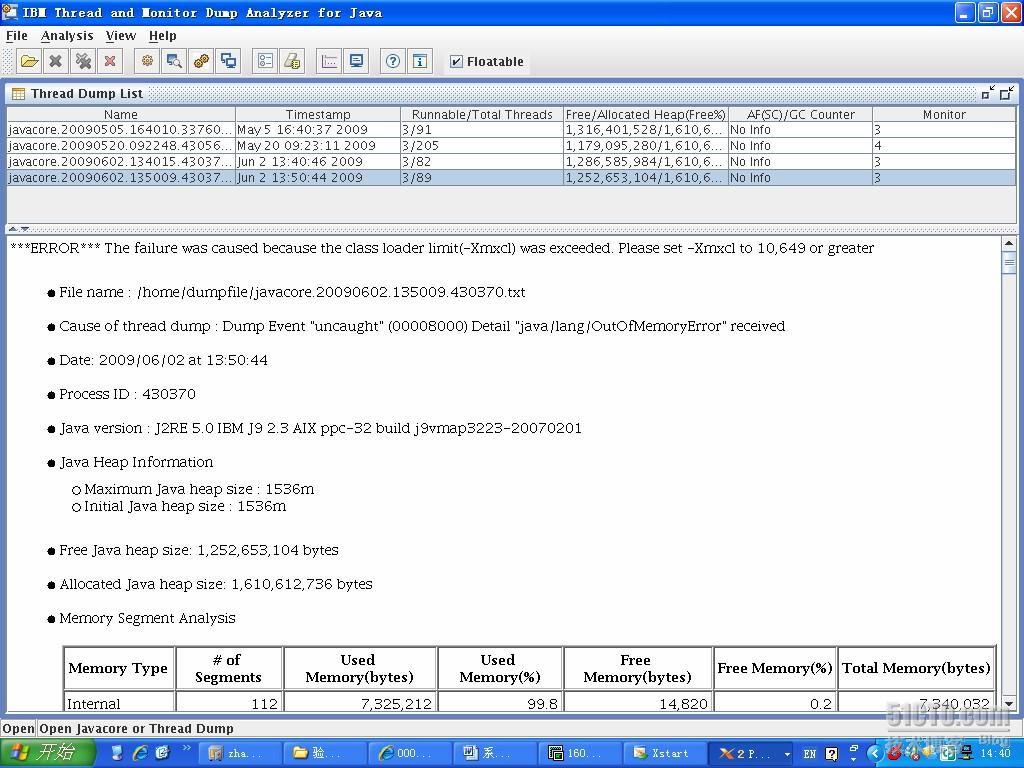Select javacore.20090602.135009 dump row

click(x=511, y=178)
